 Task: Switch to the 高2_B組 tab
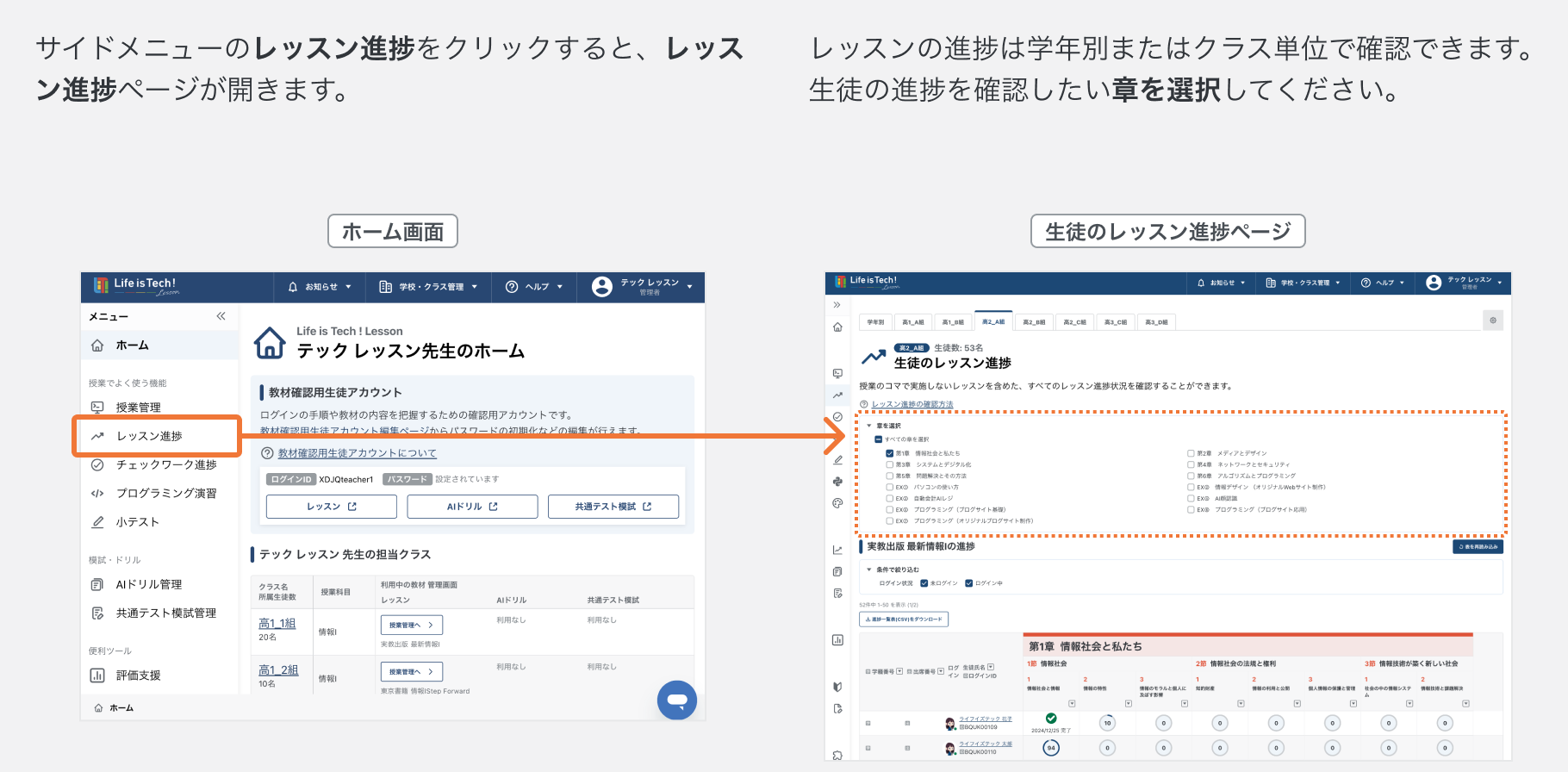click(1034, 322)
